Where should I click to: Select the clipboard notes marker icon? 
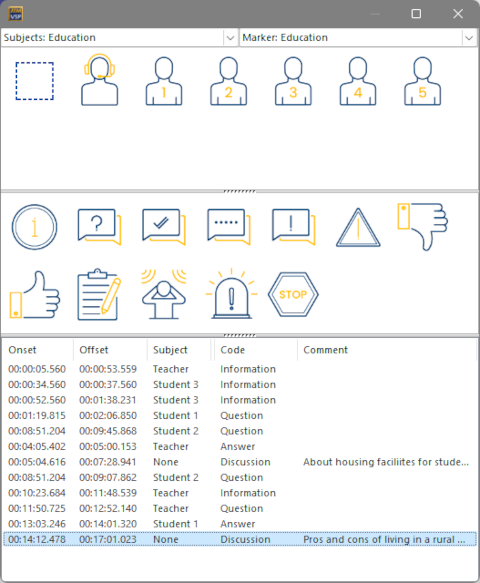click(x=99, y=294)
